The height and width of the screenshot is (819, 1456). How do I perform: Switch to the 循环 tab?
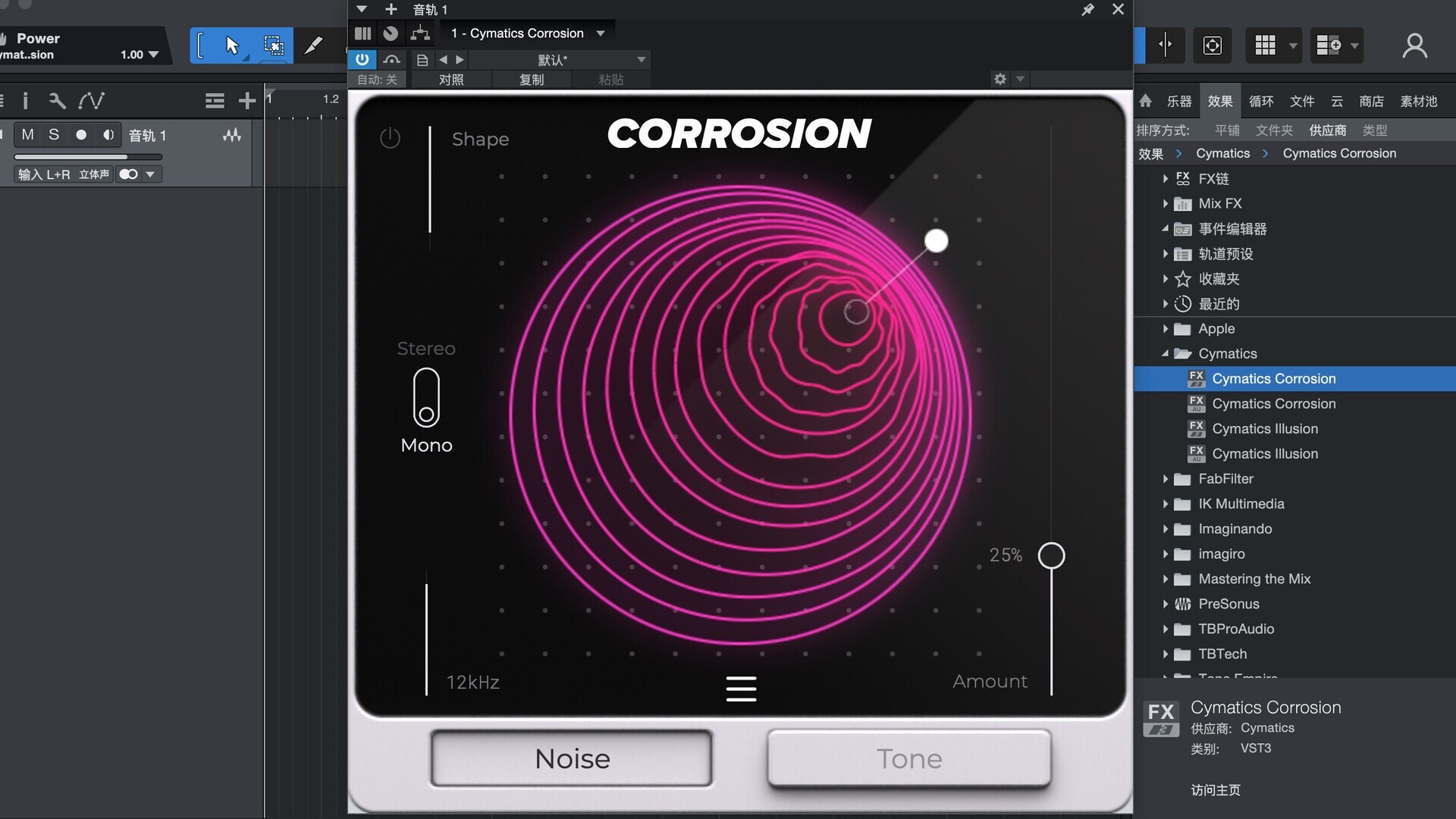click(x=1261, y=101)
